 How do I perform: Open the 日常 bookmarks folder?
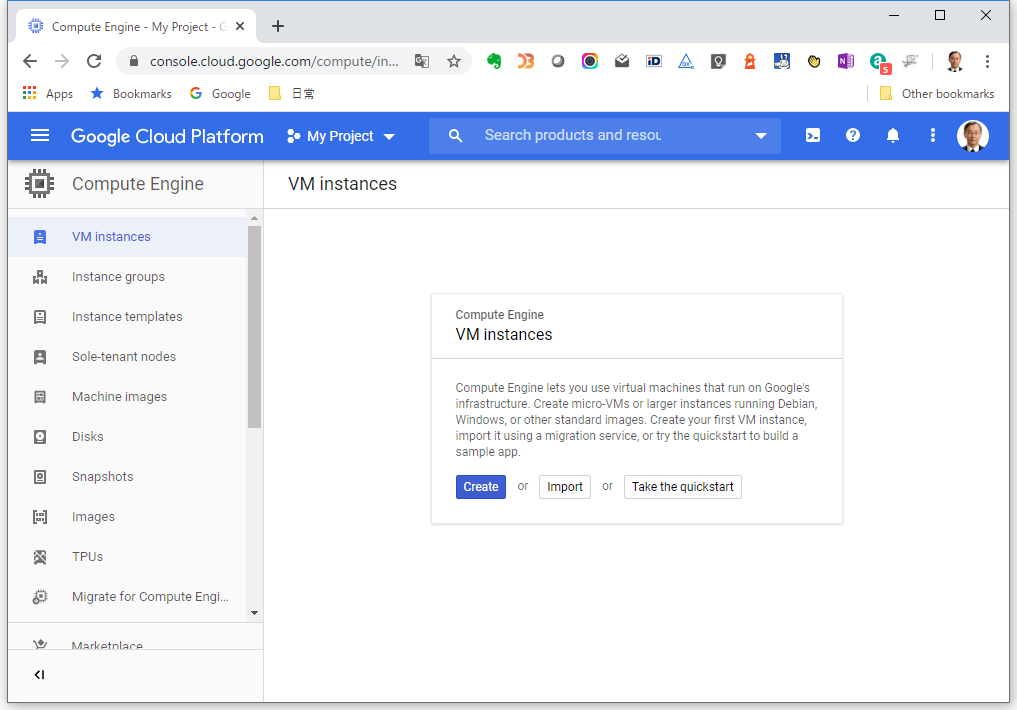click(x=292, y=94)
